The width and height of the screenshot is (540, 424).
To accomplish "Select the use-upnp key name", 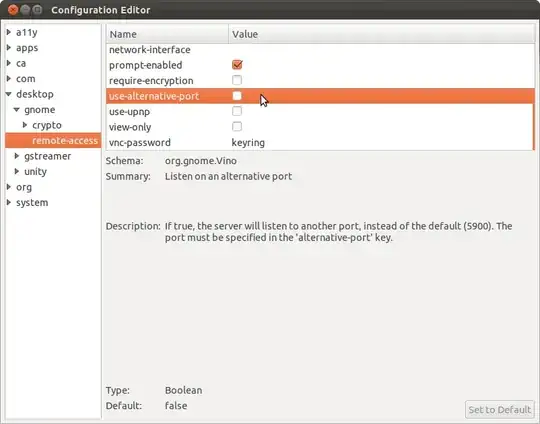I will coord(129,112).
